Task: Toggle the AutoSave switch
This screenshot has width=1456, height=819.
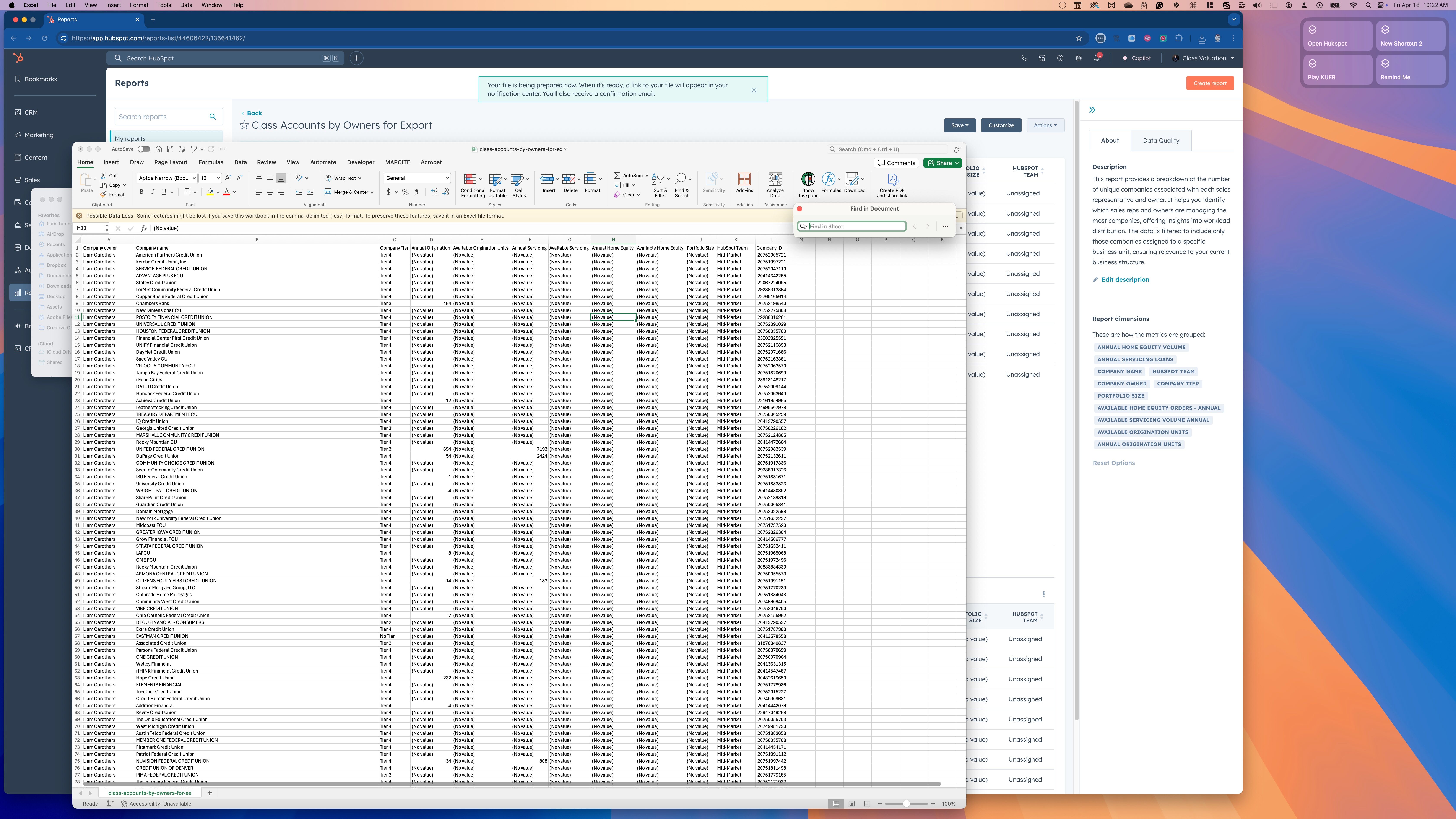Action: pos(144,149)
